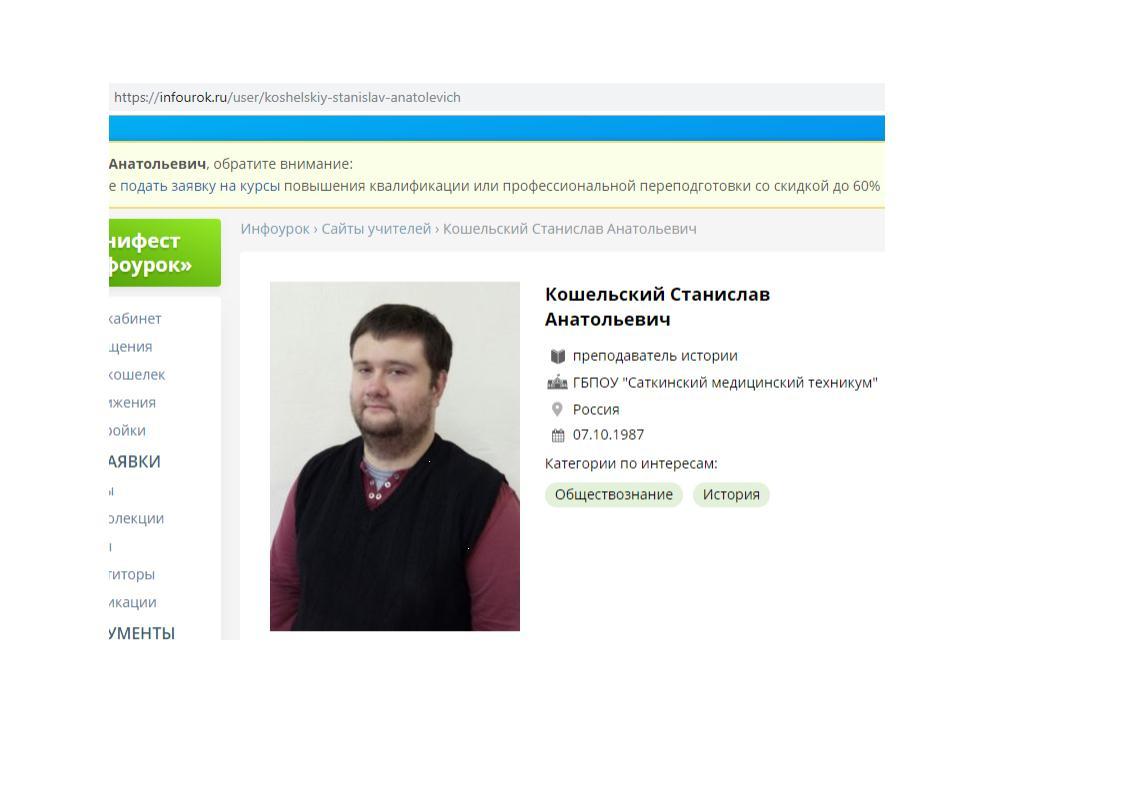Open the sidebar item ending in иторы
Image resolution: width=1122 pixels, height=793 pixels.
pyautogui.click(x=132, y=574)
